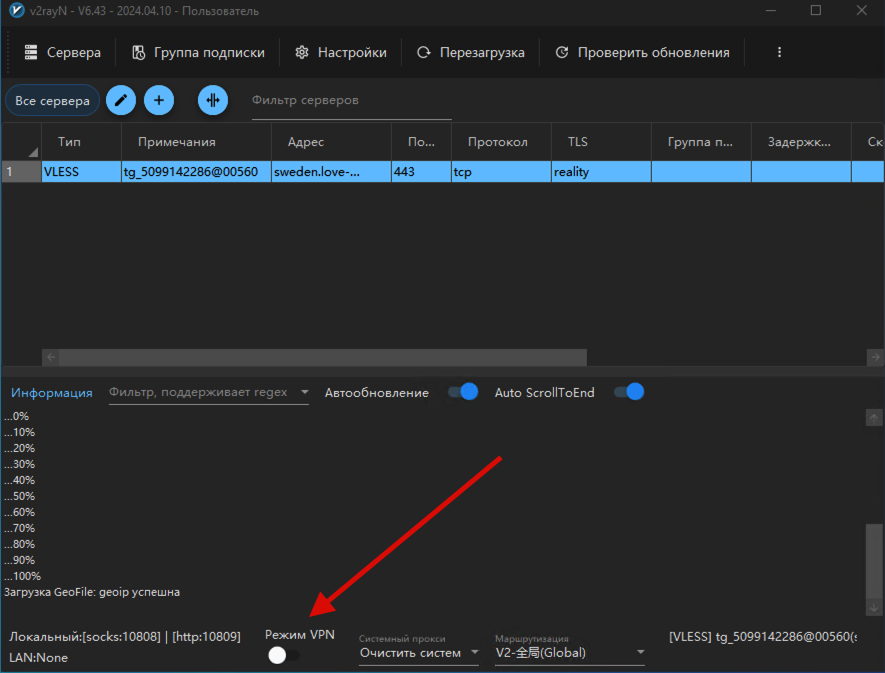Click the horizontal scrollbar right arrow
This screenshot has width=885, height=673.
click(875, 357)
